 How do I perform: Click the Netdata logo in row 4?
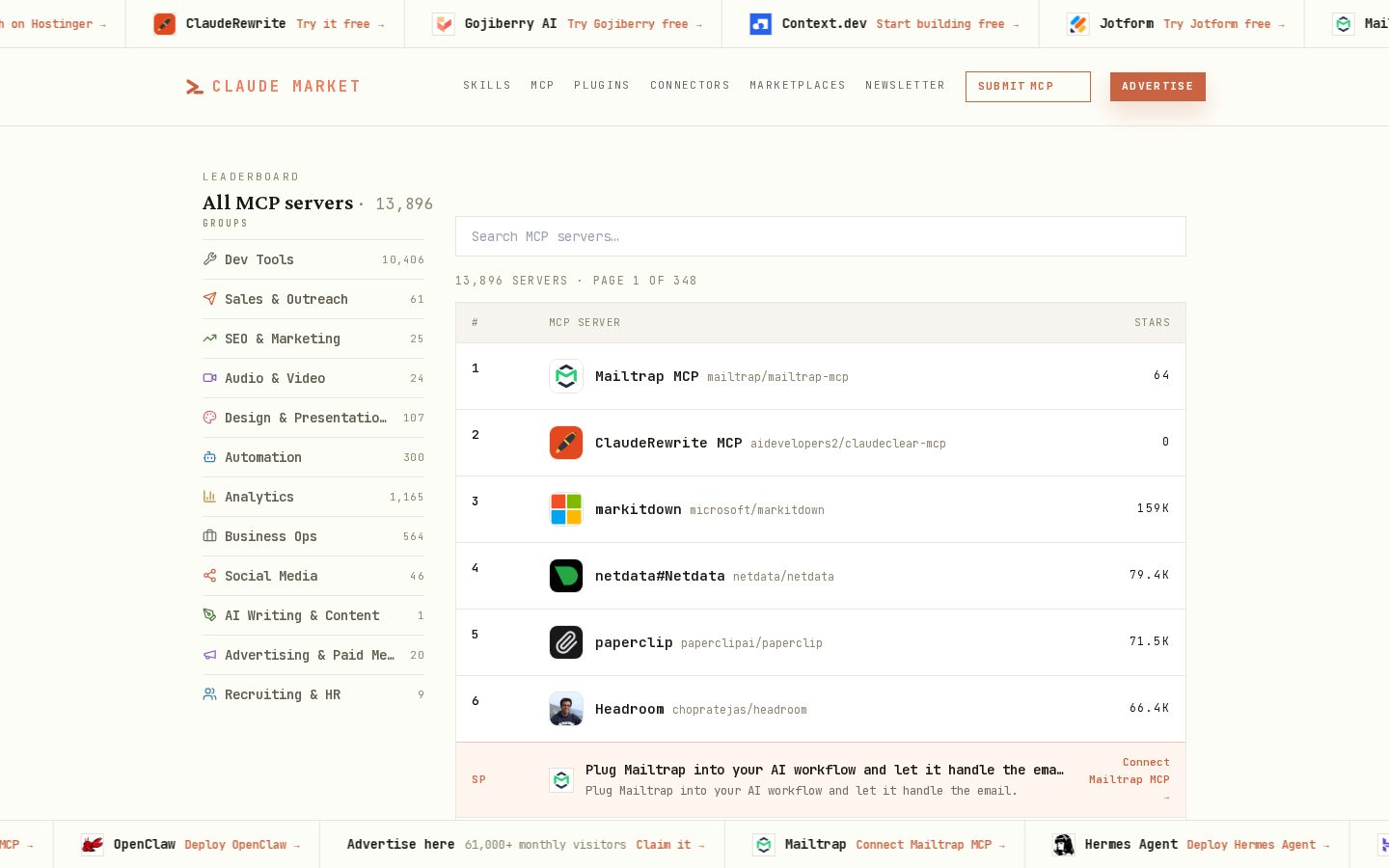coord(566,576)
